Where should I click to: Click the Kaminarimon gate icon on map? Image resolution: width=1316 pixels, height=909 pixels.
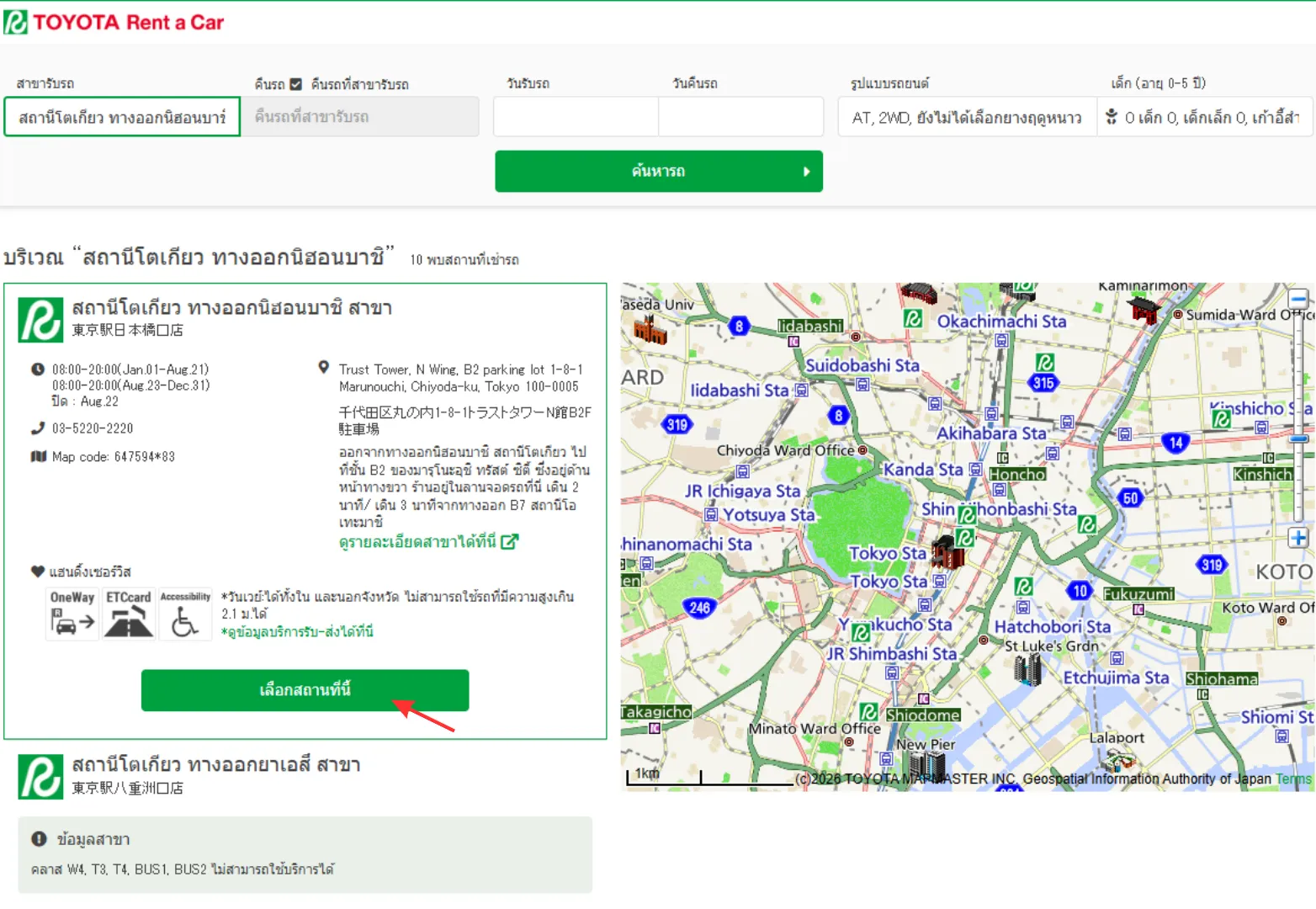pyautogui.click(x=1144, y=310)
